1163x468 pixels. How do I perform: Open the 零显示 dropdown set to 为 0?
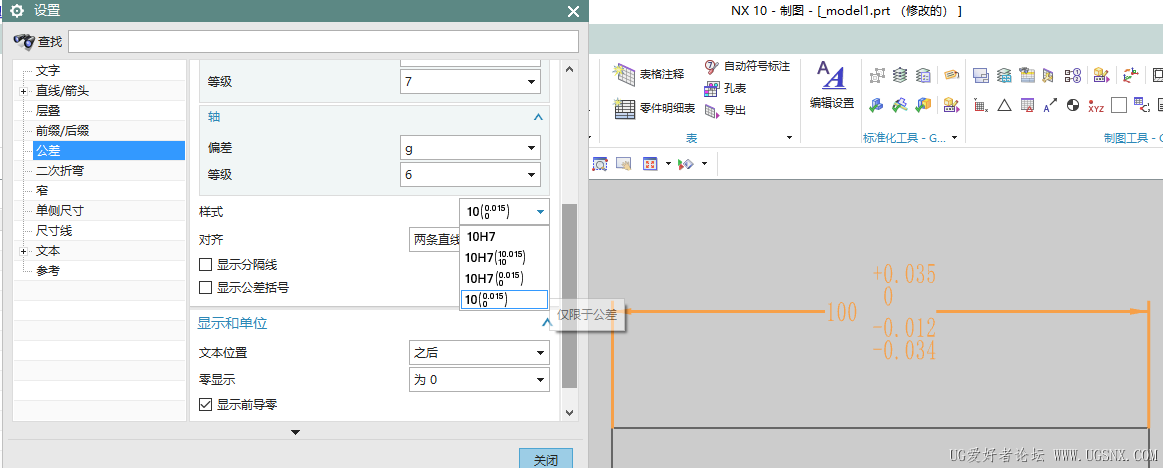coord(479,380)
